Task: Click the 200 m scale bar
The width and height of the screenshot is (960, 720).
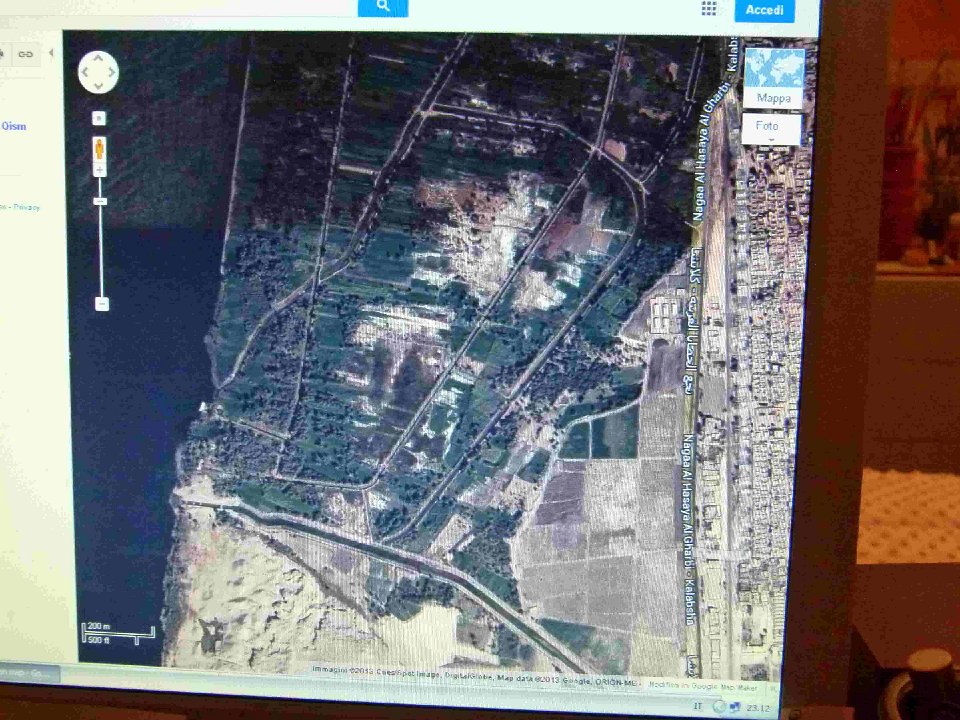Action: pos(118,633)
